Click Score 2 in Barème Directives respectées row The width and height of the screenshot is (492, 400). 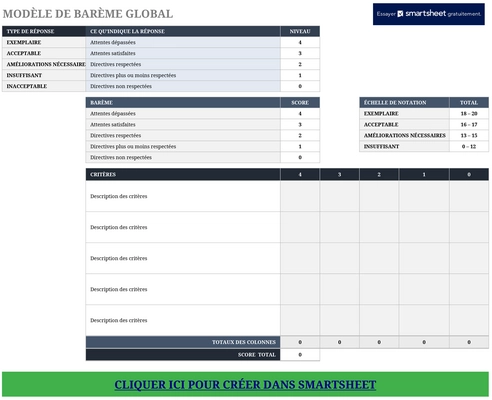point(300,136)
